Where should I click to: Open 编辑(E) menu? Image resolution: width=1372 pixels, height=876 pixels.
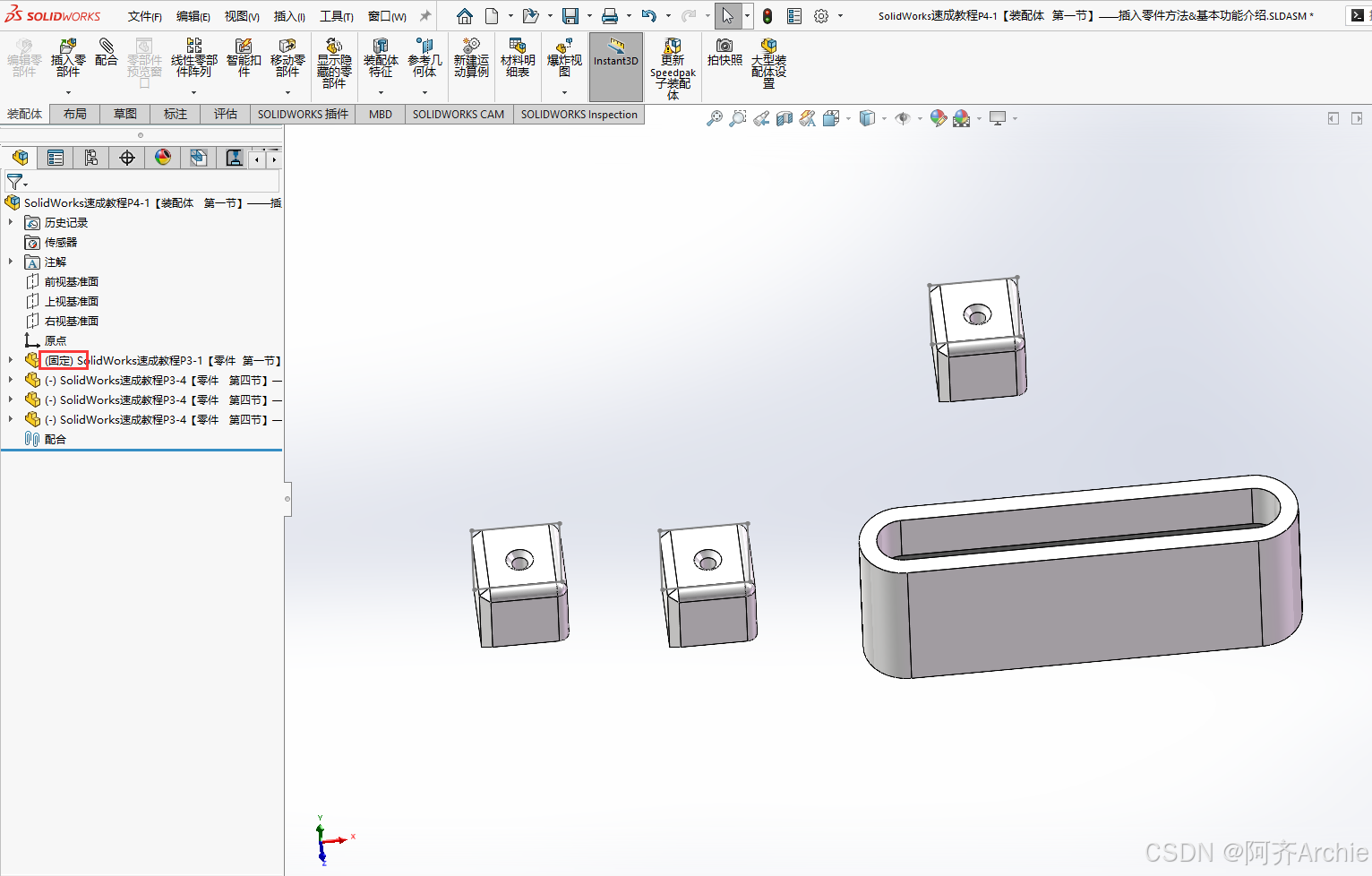[193, 16]
